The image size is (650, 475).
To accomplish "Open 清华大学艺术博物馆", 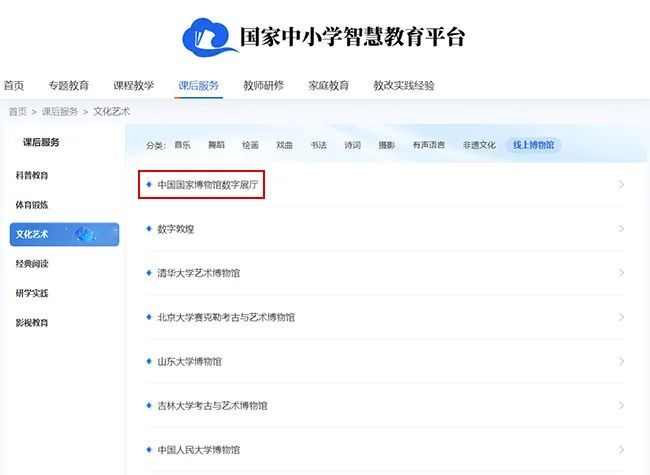I will point(199,273).
